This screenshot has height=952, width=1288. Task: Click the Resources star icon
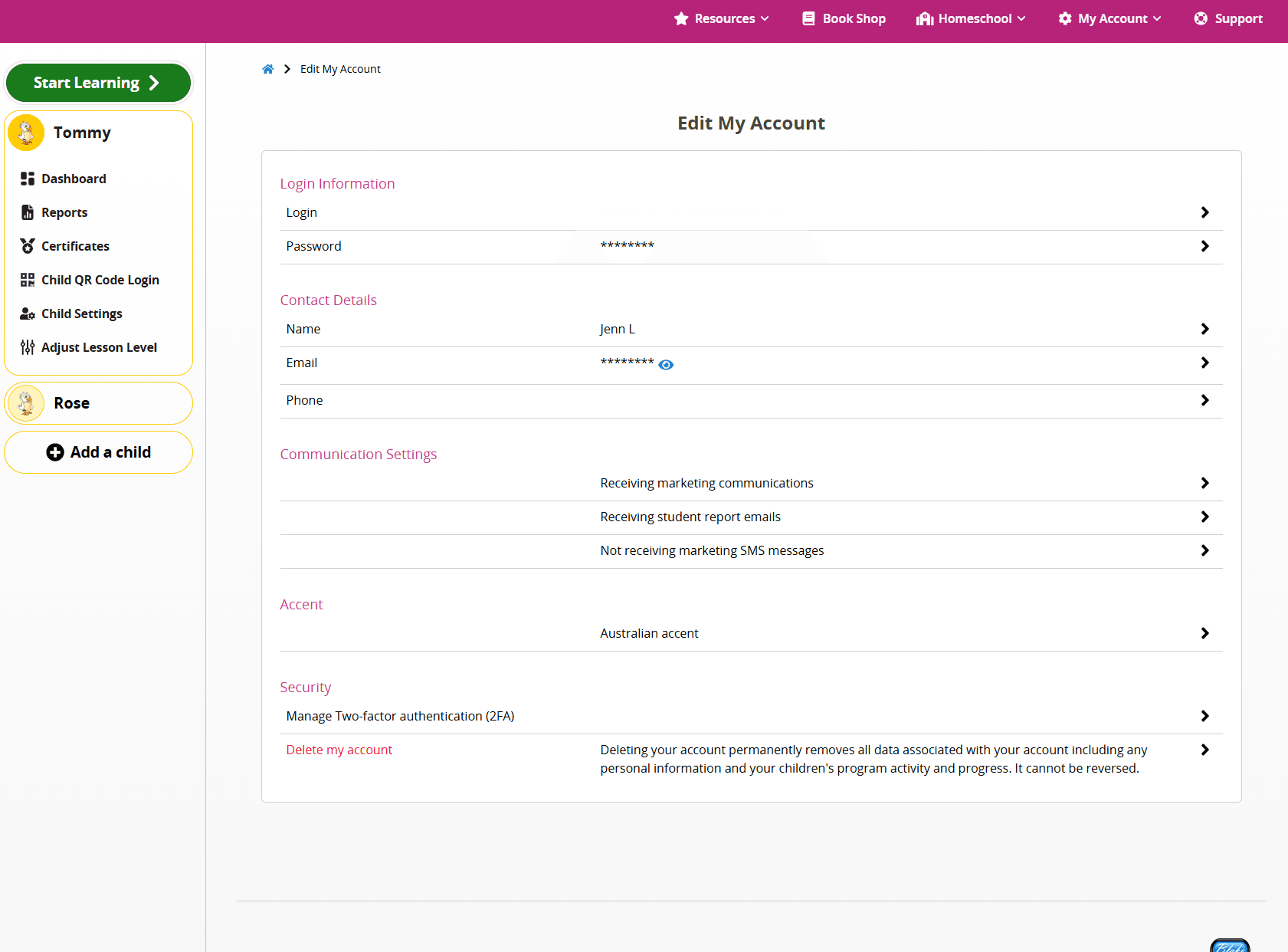(x=681, y=18)
